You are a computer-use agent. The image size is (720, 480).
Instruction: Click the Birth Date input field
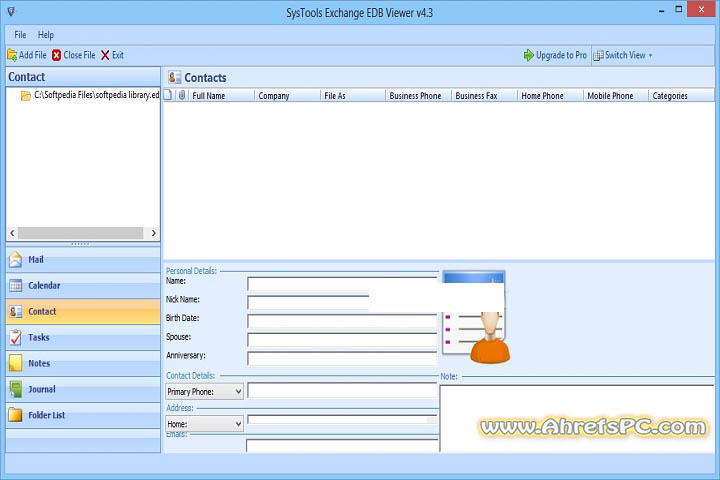[x=342, y=321]
